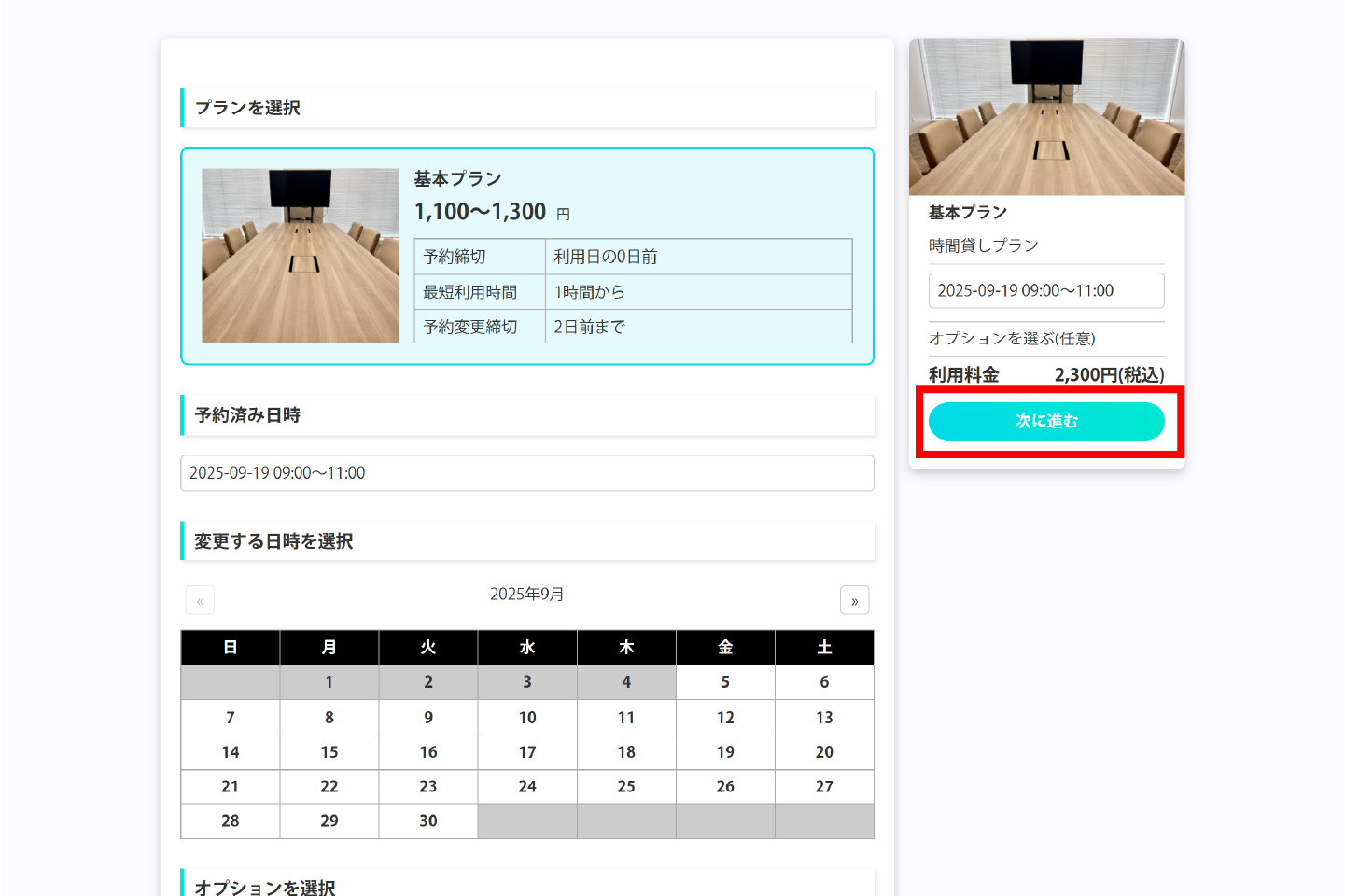Viewport: 1345px width, 896px height.
Task: Choose September 21 on the calendar
Action: click(231, 787)
